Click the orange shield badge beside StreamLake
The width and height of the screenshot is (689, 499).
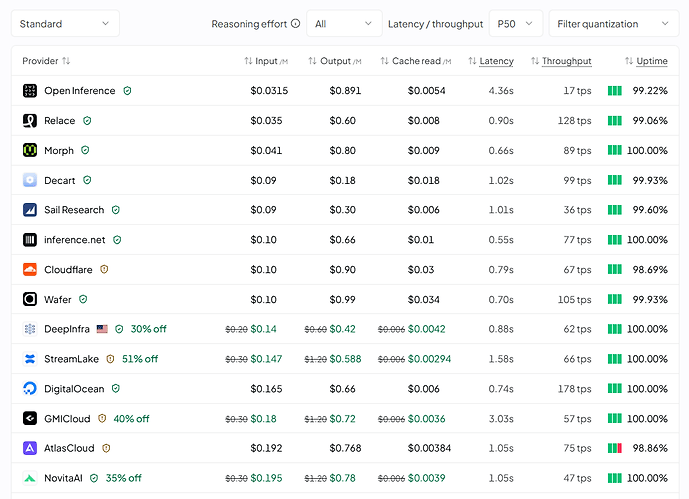110,359
